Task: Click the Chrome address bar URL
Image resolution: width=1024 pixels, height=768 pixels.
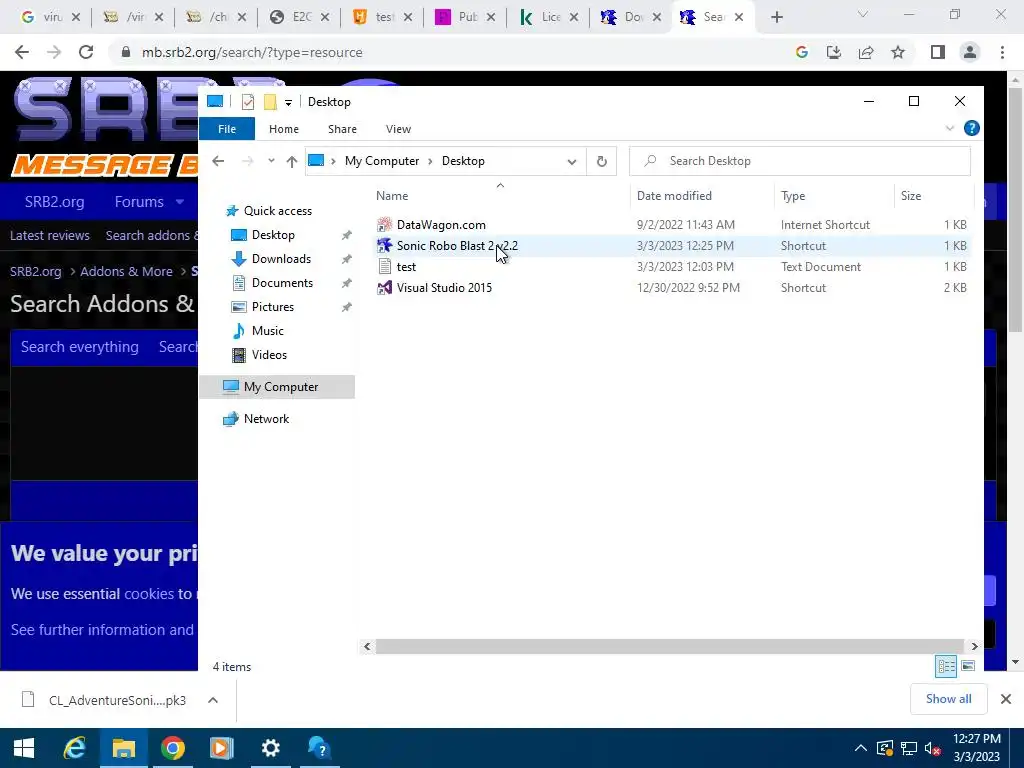Action: [252, 52]
